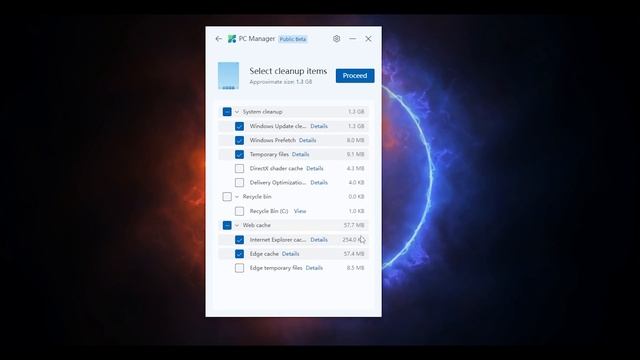Image resolution: width=640 pixels, height=360 pixels.
Task: Click the 57.4 MB Edge cache size
Action: [x=353, y=253]
